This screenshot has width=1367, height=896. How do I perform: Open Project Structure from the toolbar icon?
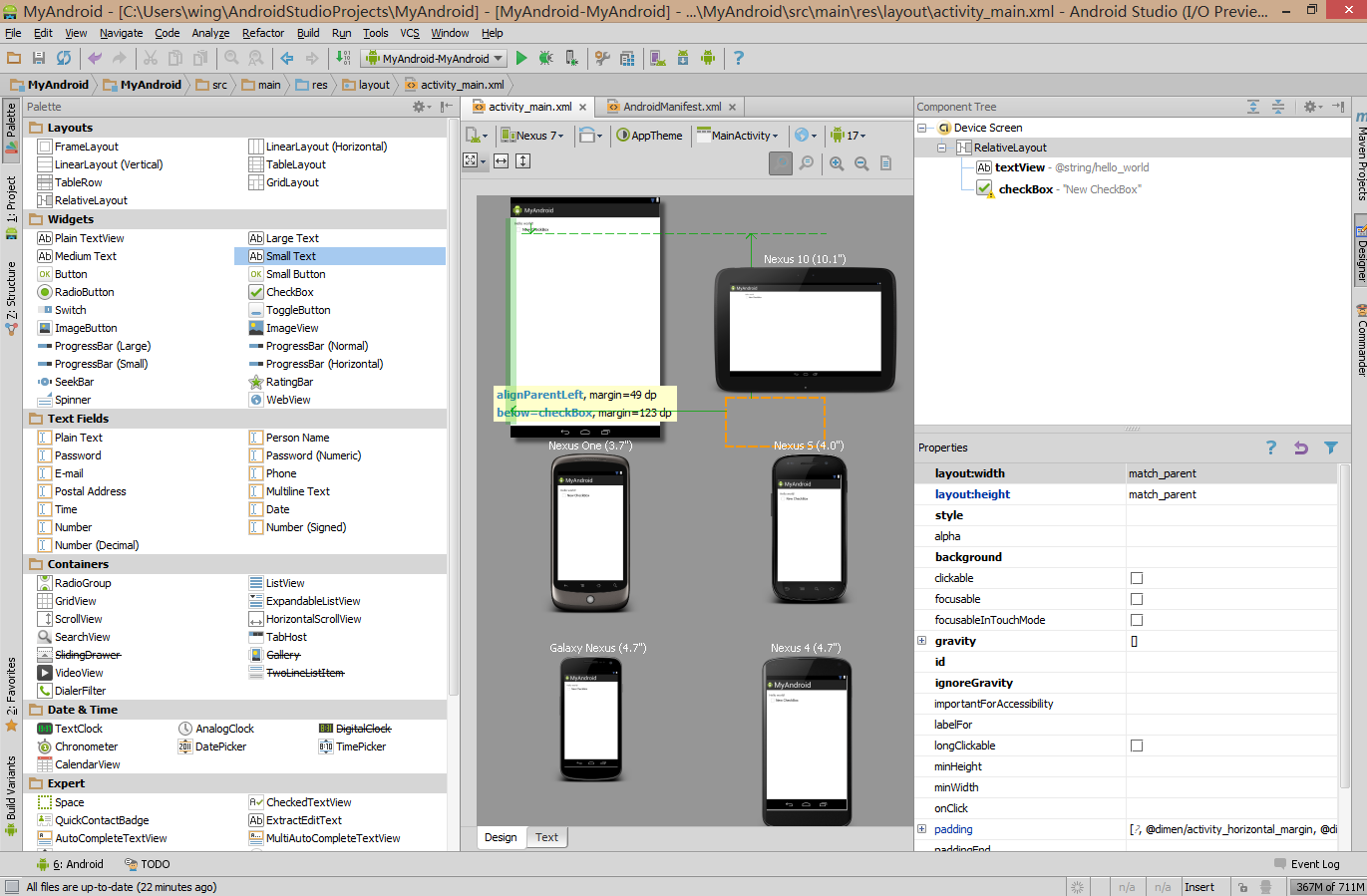click(x=627, y=58)
